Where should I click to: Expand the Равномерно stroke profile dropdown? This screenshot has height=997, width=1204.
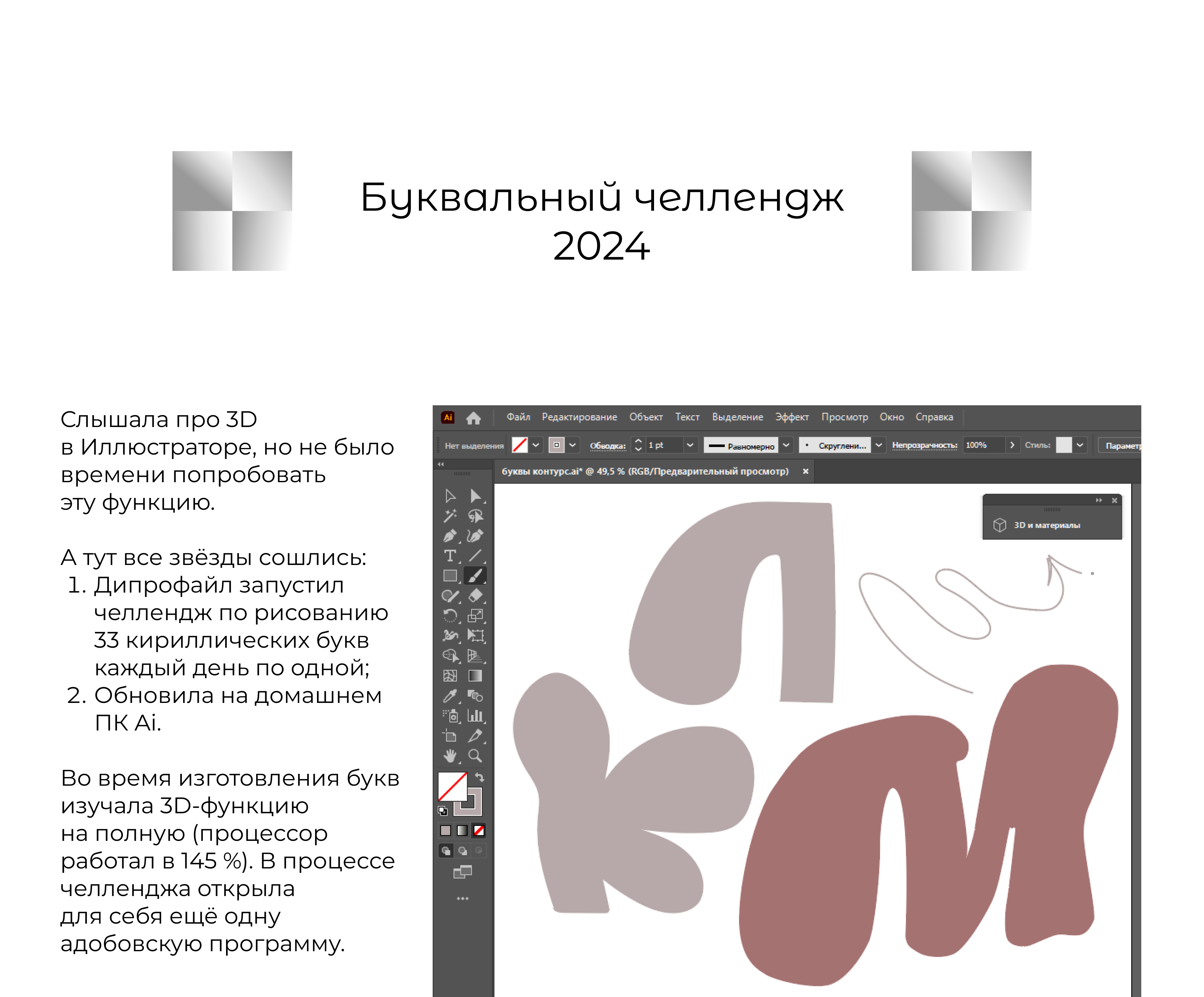coord(786,446)
